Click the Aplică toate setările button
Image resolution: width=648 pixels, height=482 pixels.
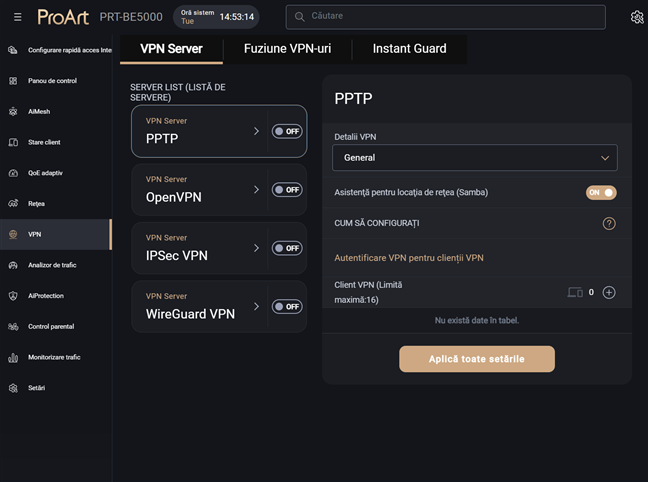point(477,359)
